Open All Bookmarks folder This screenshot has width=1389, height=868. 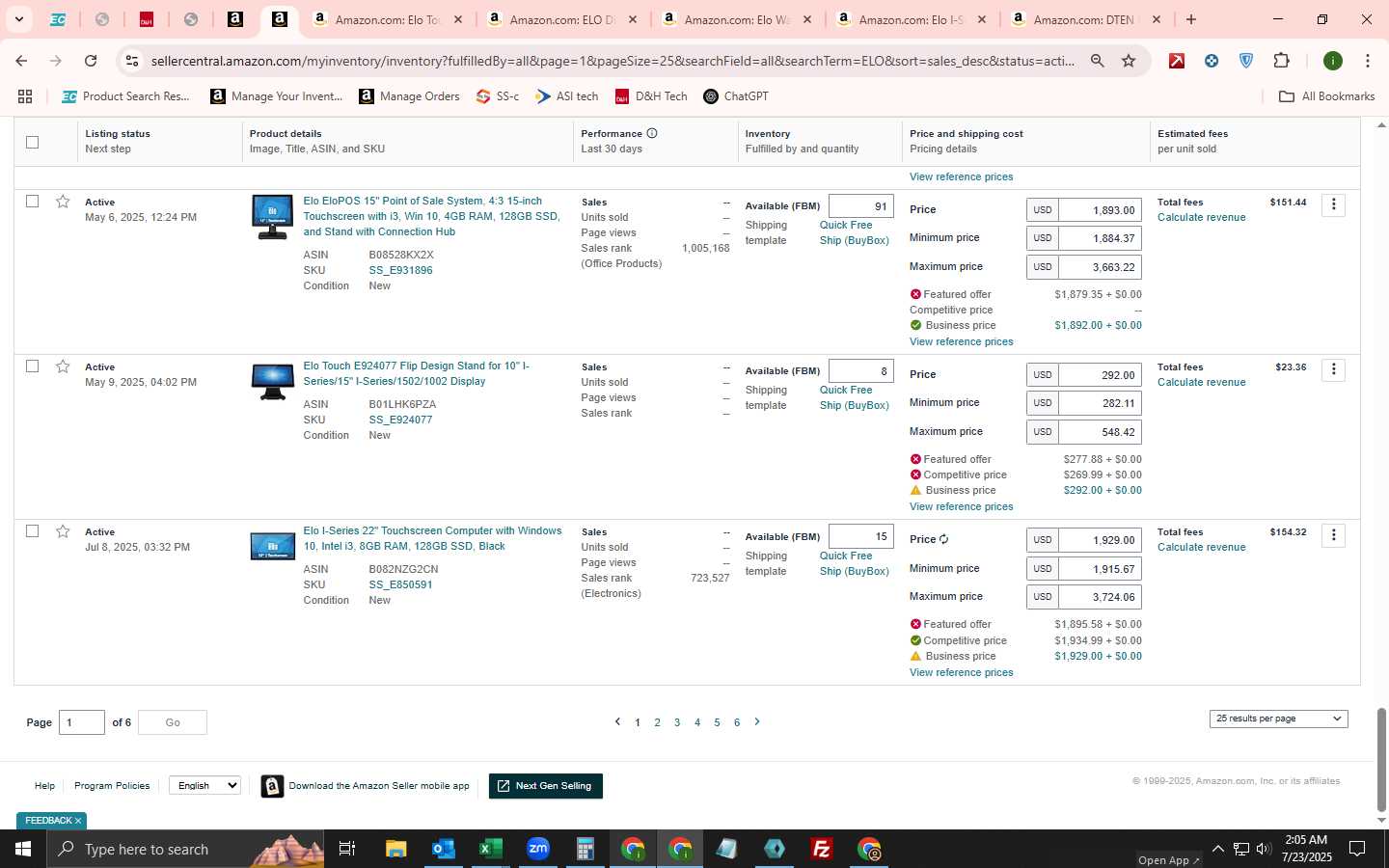[x=1327, y=96]
